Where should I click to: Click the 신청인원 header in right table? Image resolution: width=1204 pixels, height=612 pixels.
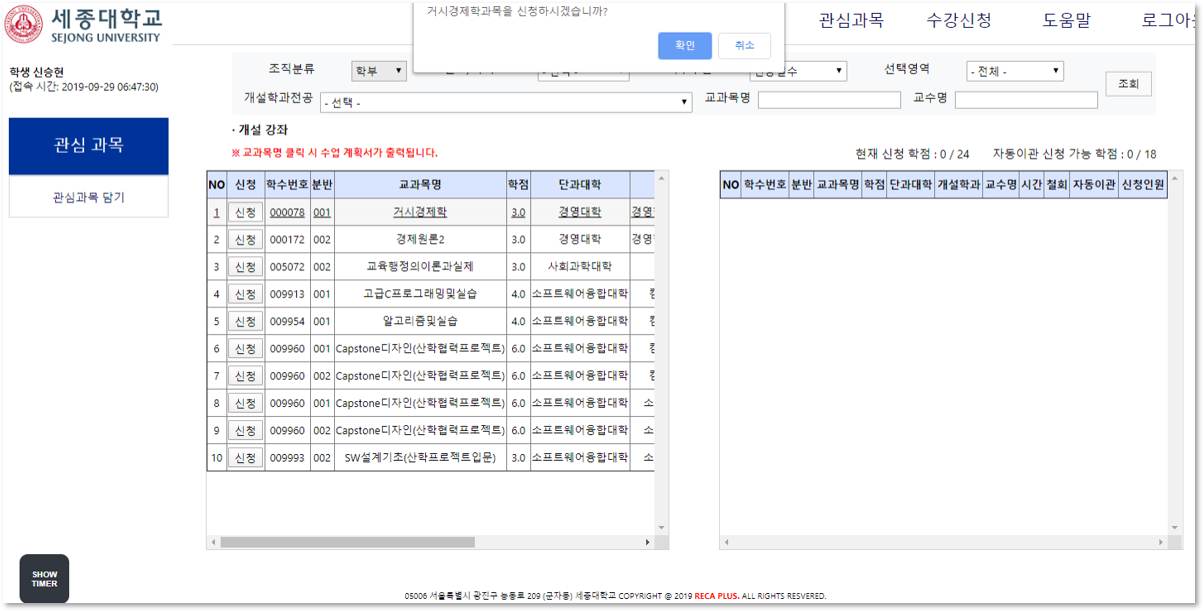click(1142, 185)
